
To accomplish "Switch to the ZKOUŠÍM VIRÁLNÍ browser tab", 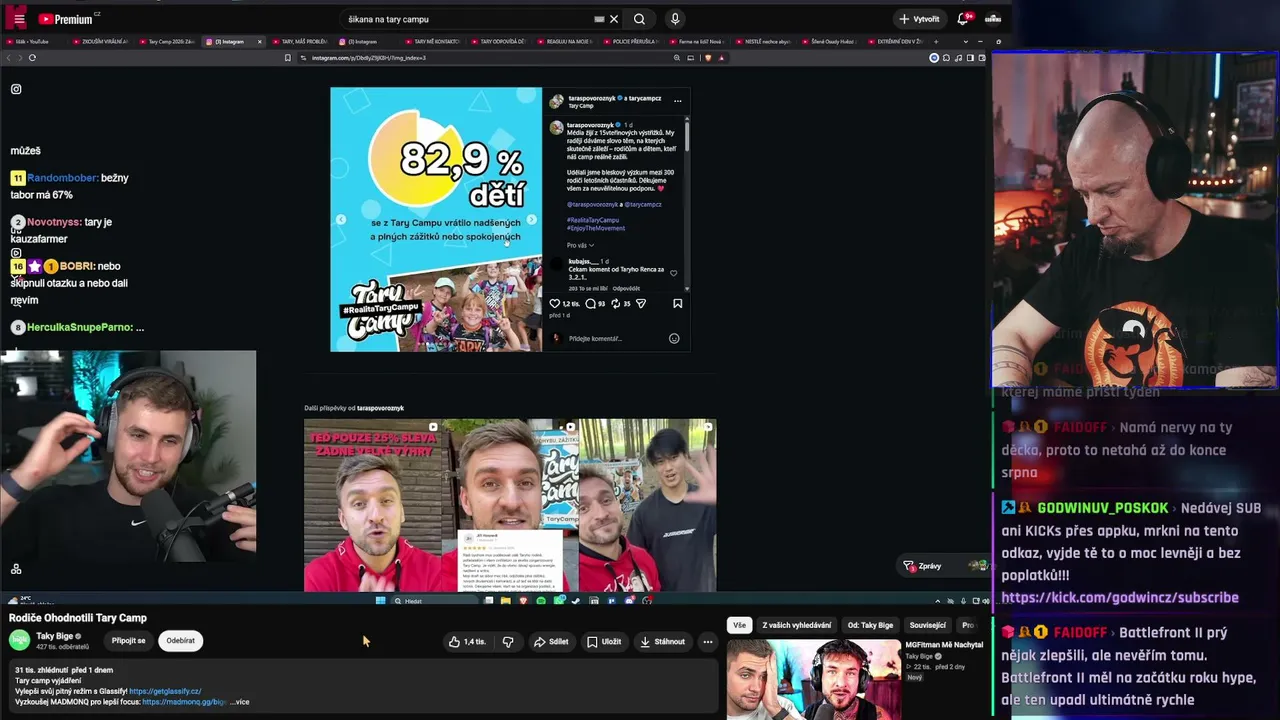I will (x=101, y=42).
